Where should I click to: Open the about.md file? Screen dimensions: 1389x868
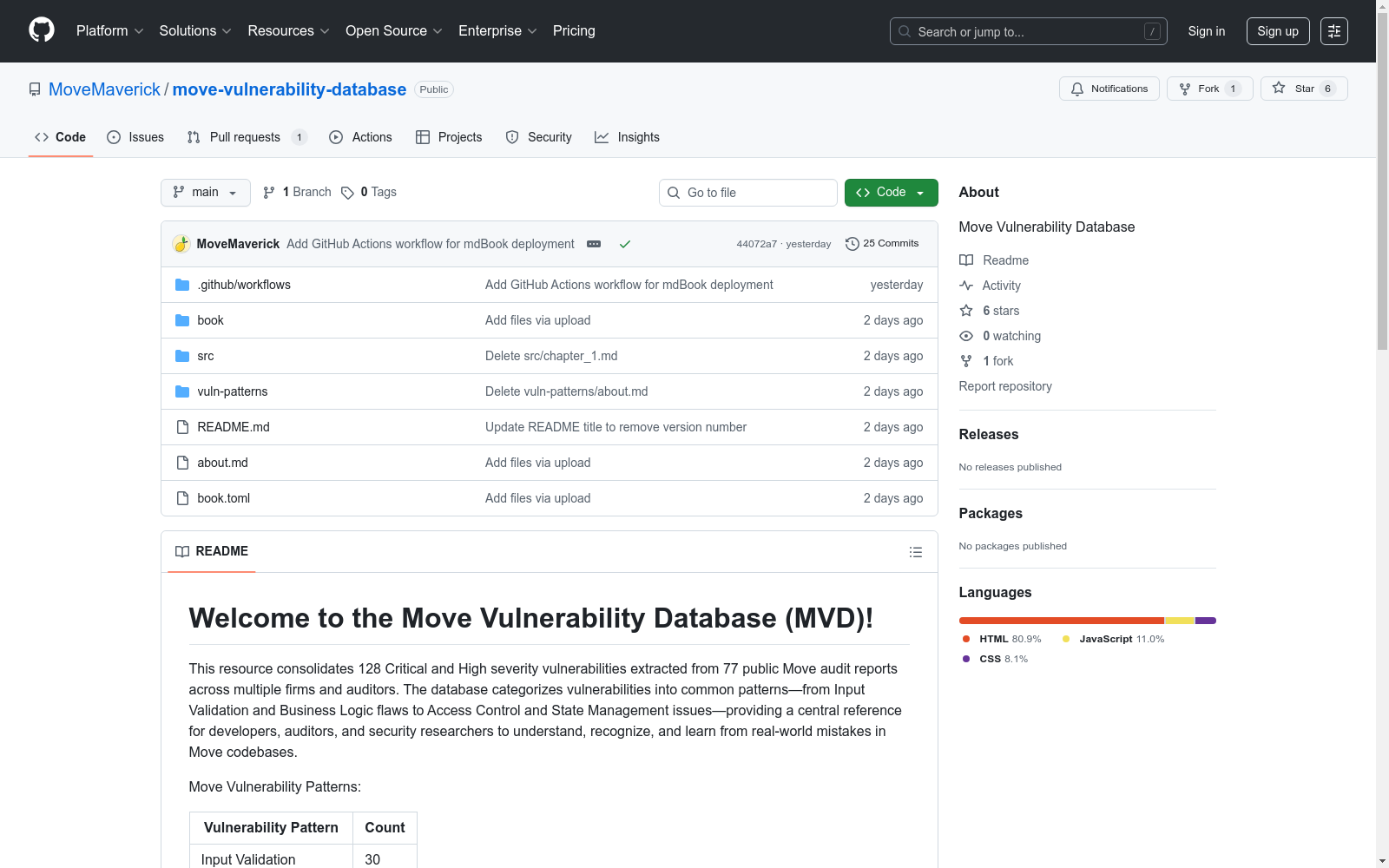222,463
